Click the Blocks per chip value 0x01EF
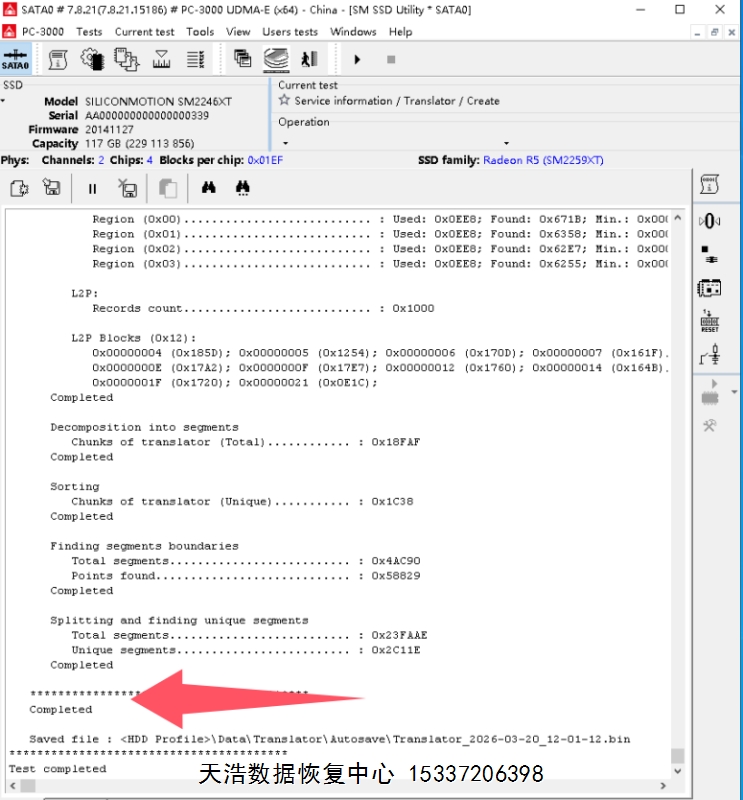Screen dimensions: 743x800 tap(265, 160)
